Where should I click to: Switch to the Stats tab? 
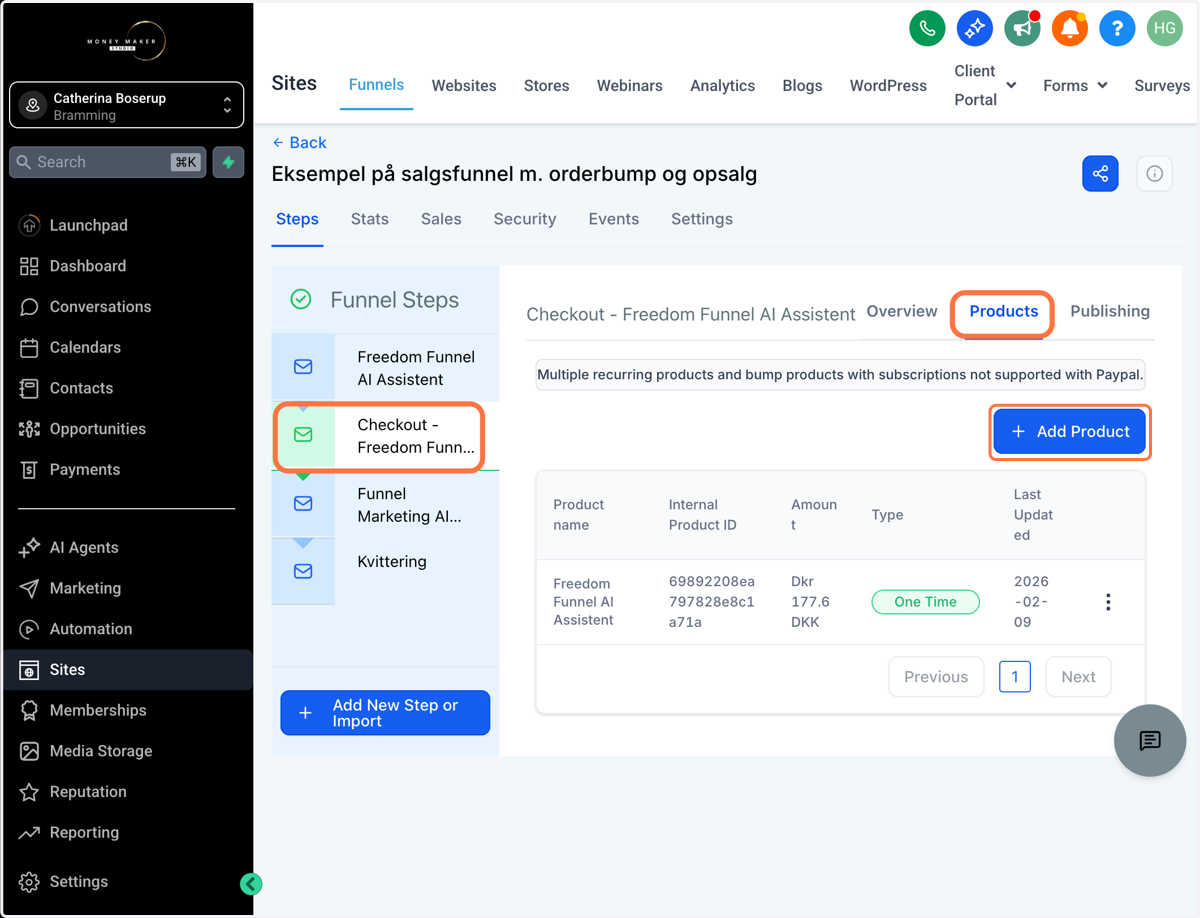tap(370, 219)
